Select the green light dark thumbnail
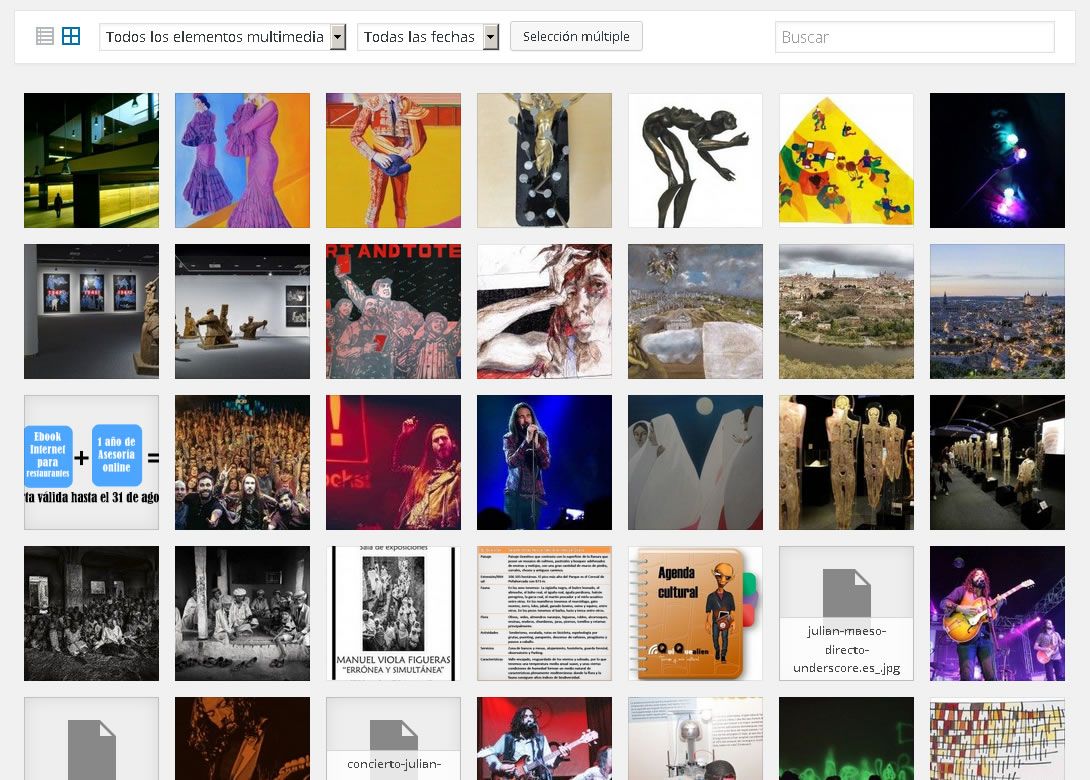 846,738
